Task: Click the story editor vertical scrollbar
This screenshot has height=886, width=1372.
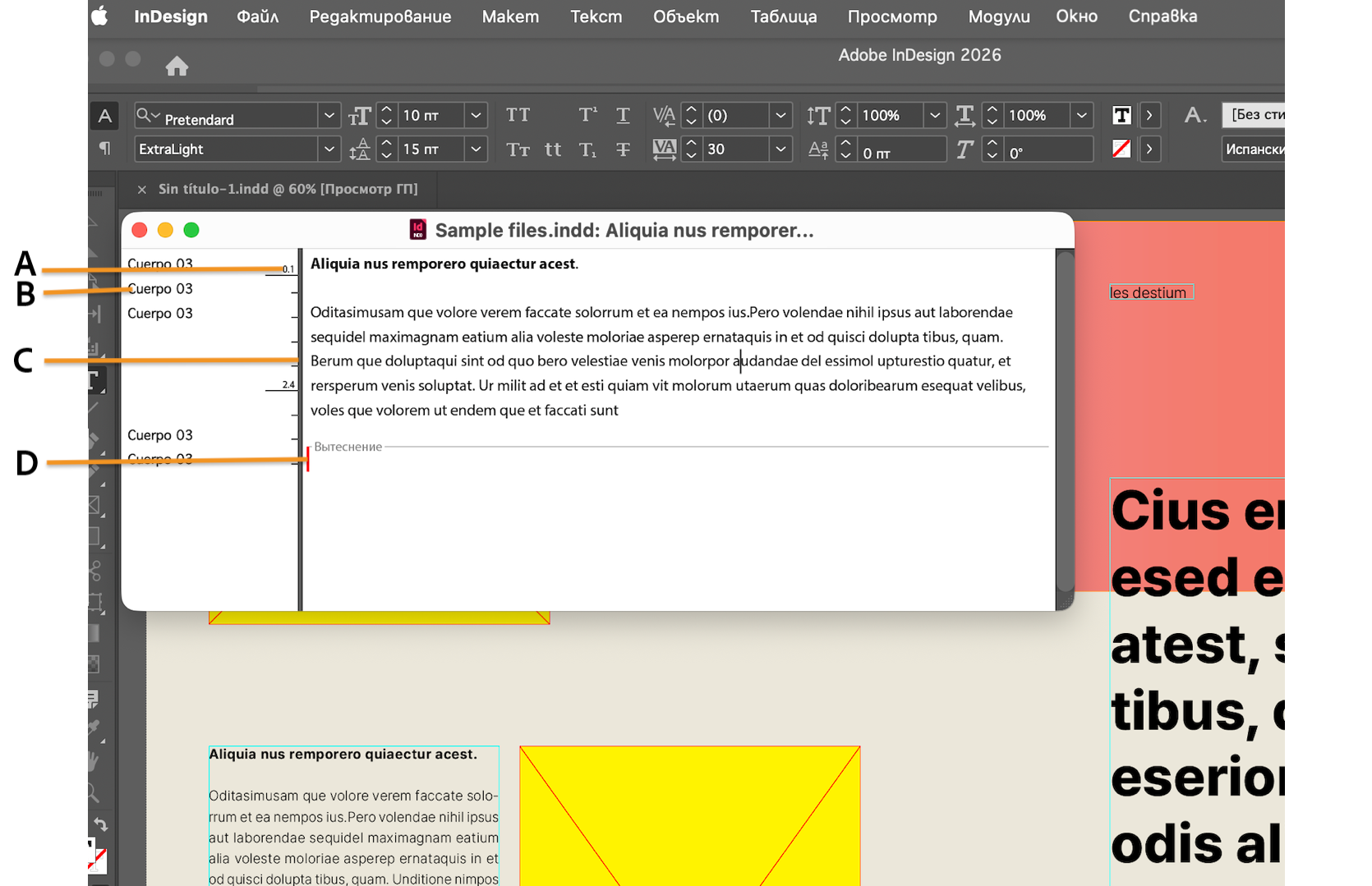Action: [1065, 421]
